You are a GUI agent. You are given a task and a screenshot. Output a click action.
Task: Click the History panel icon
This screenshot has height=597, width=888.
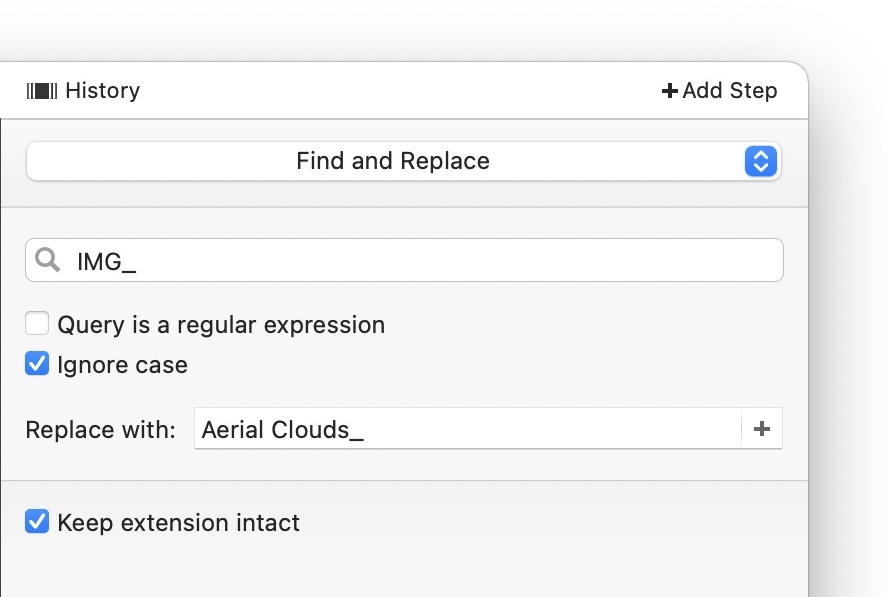pyautogui.click(x=42, y=91)
